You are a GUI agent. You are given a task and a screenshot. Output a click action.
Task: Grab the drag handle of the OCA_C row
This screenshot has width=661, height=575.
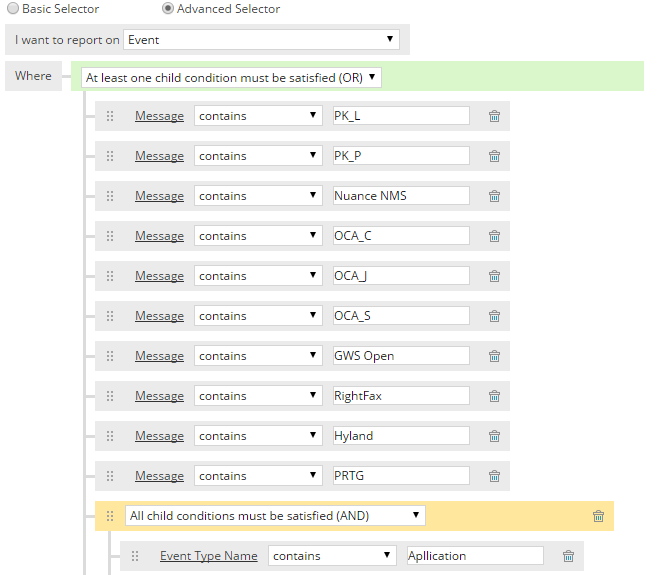(x=110, y=236)
